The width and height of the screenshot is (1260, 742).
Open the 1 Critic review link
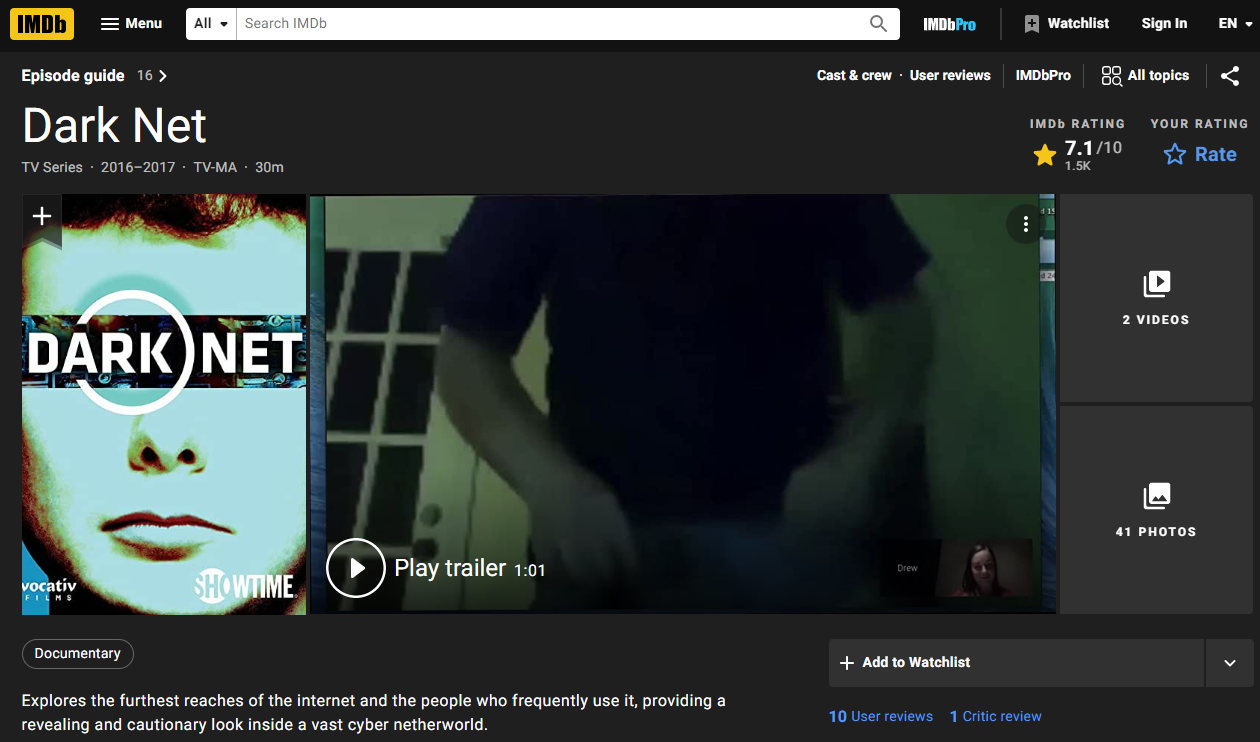pos(996,716)
